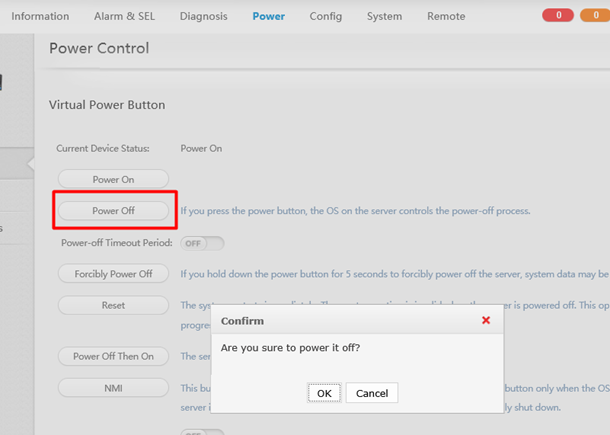Click the Power On button
The image size is (610, 435).
tap(113, 180)
